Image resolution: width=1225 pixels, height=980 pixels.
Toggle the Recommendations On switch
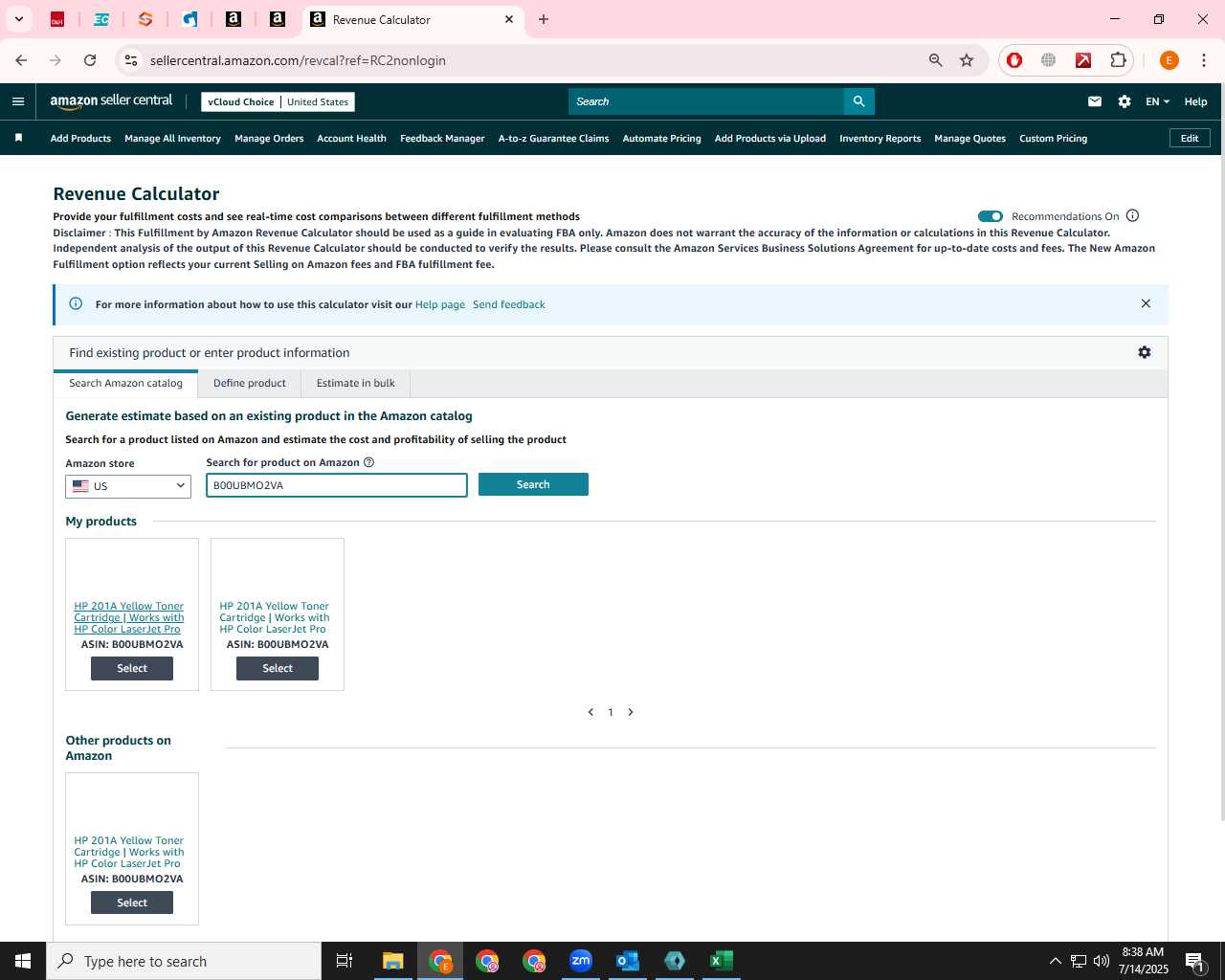click(x=991, y=216)
